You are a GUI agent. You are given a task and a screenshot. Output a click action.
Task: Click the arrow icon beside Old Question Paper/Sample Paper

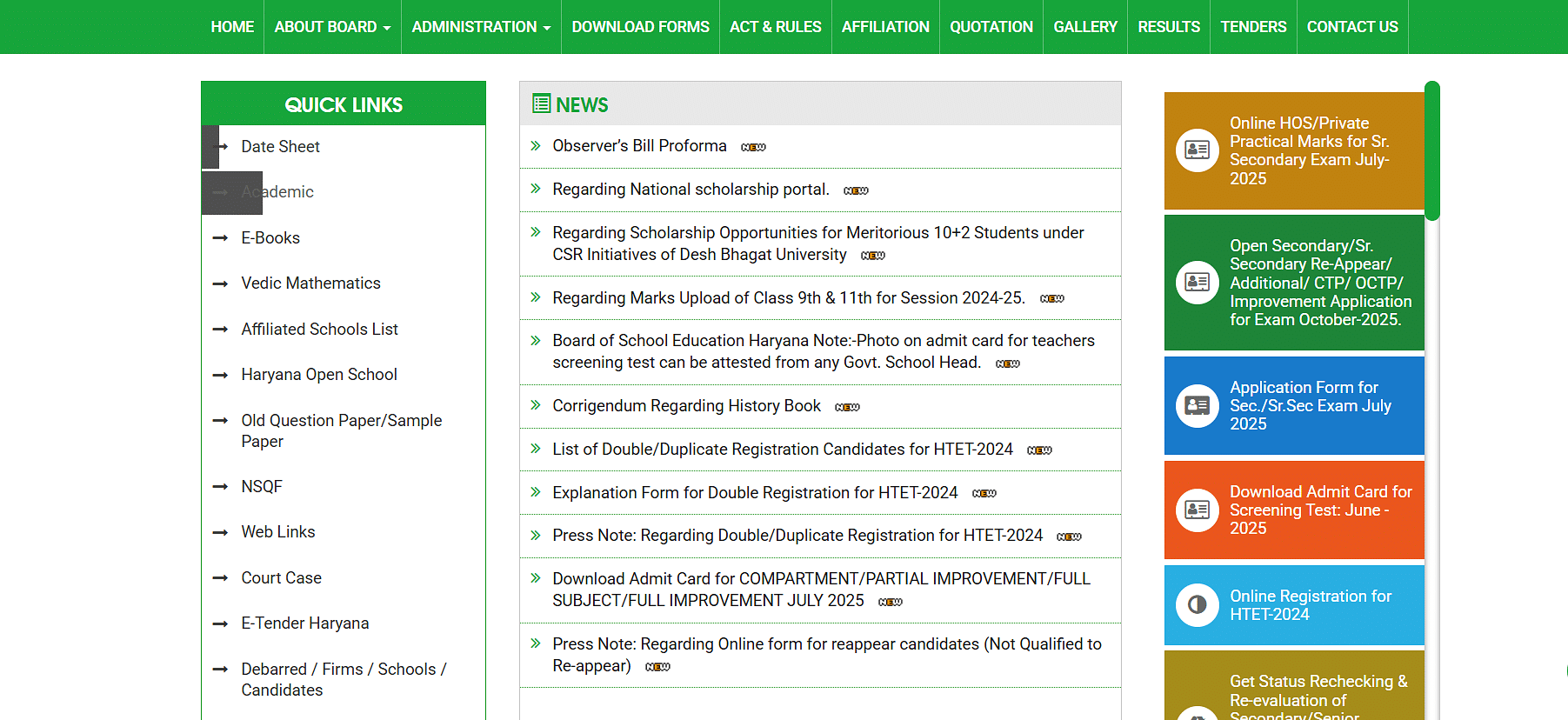click(x=221, y=421)
